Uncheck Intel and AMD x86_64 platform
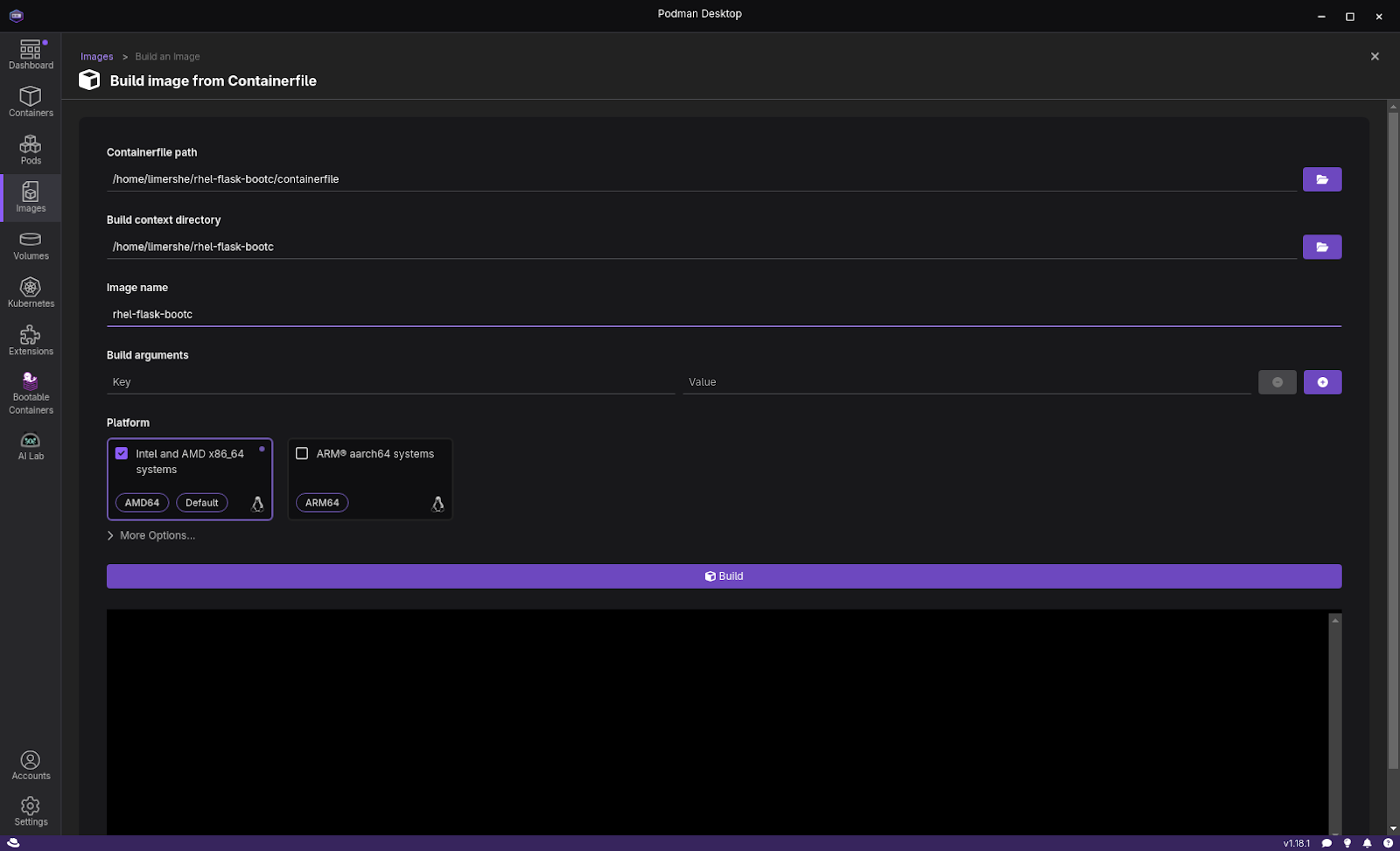1400x851 pixels. coord(122,453)
